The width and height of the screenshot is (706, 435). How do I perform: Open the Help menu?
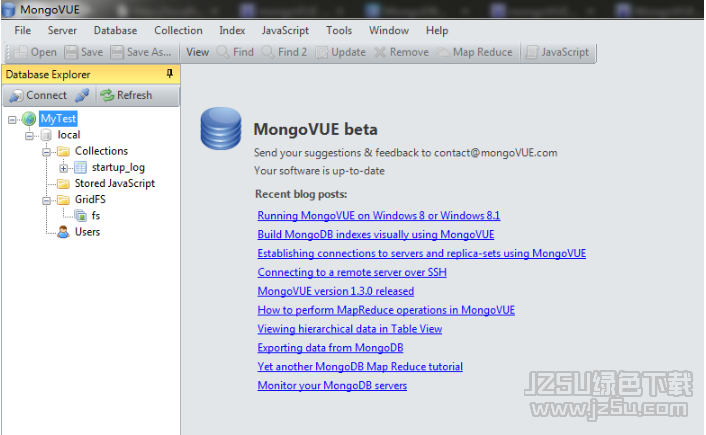pyautogui.click(x=437, y=31)
